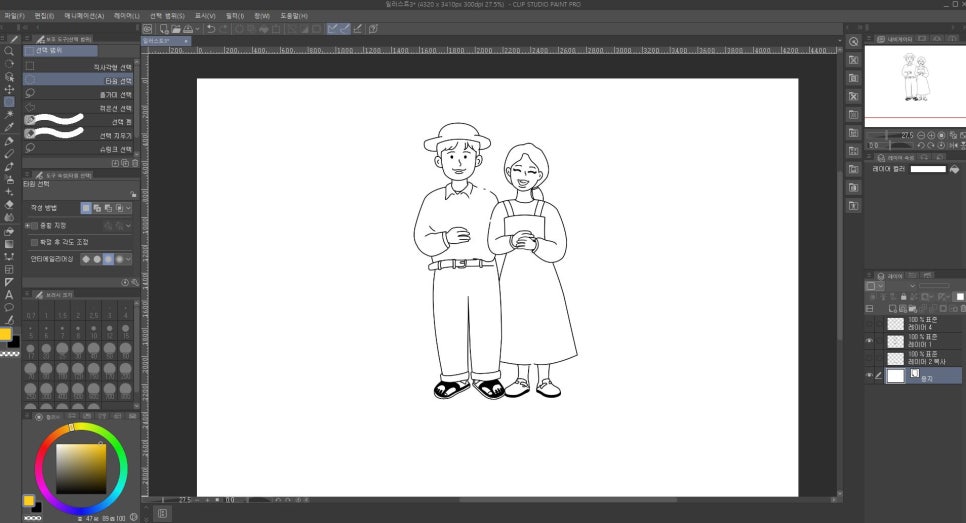966x523 pixels.
Task: Open 표시(V) menu
Action: 205,15
